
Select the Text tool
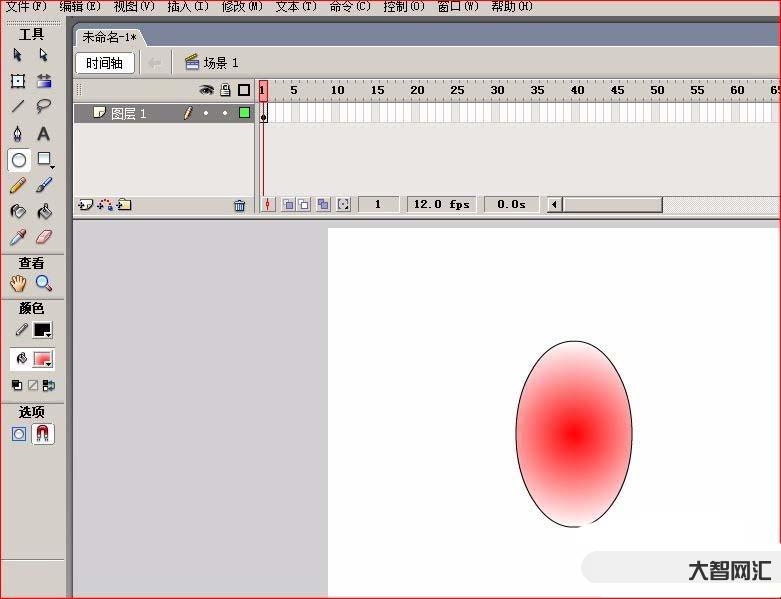pyautogui.click(x=44, y=133)
